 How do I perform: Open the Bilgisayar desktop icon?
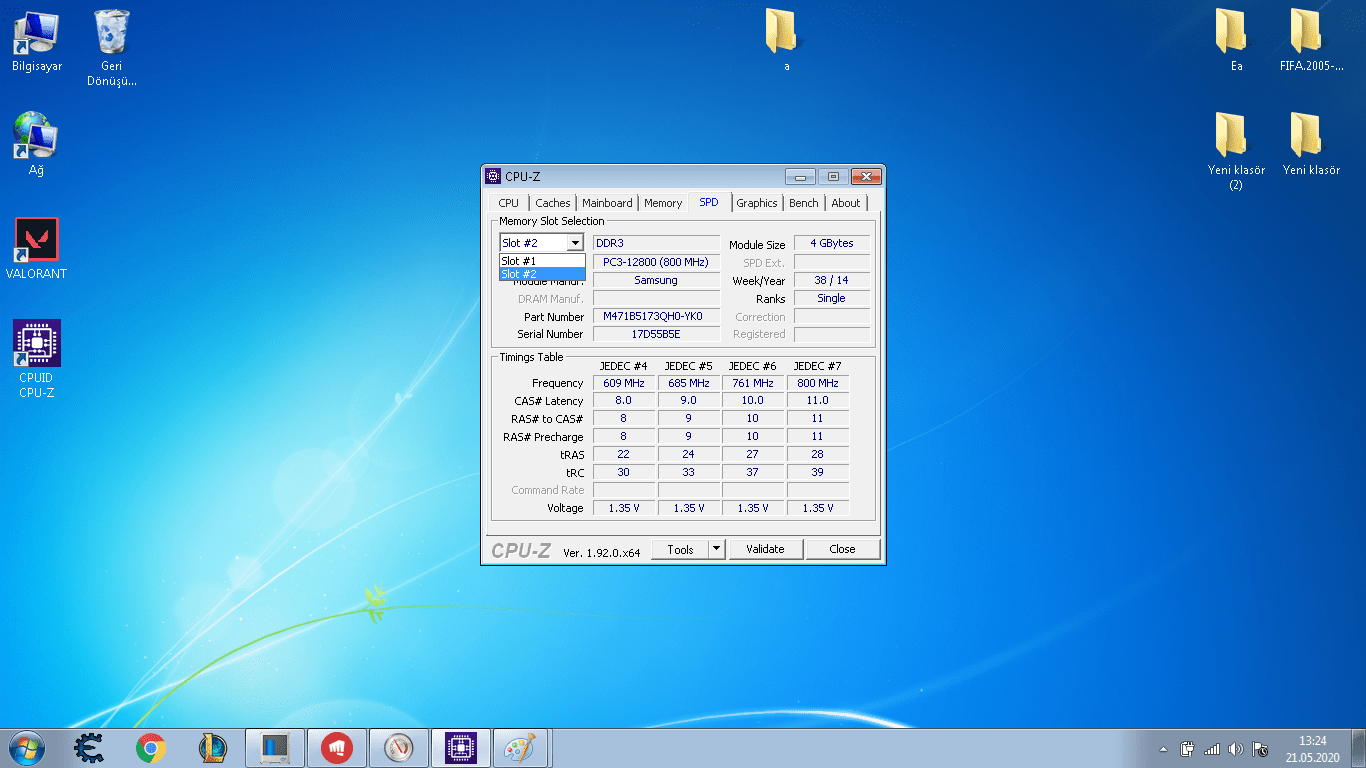pos(37,33)
